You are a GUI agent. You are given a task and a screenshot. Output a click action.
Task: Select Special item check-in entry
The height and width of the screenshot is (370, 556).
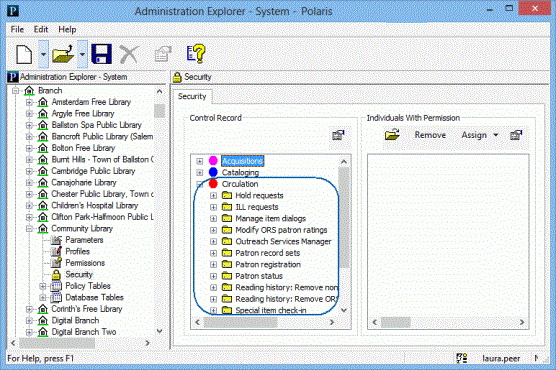[x=271, y=310]
